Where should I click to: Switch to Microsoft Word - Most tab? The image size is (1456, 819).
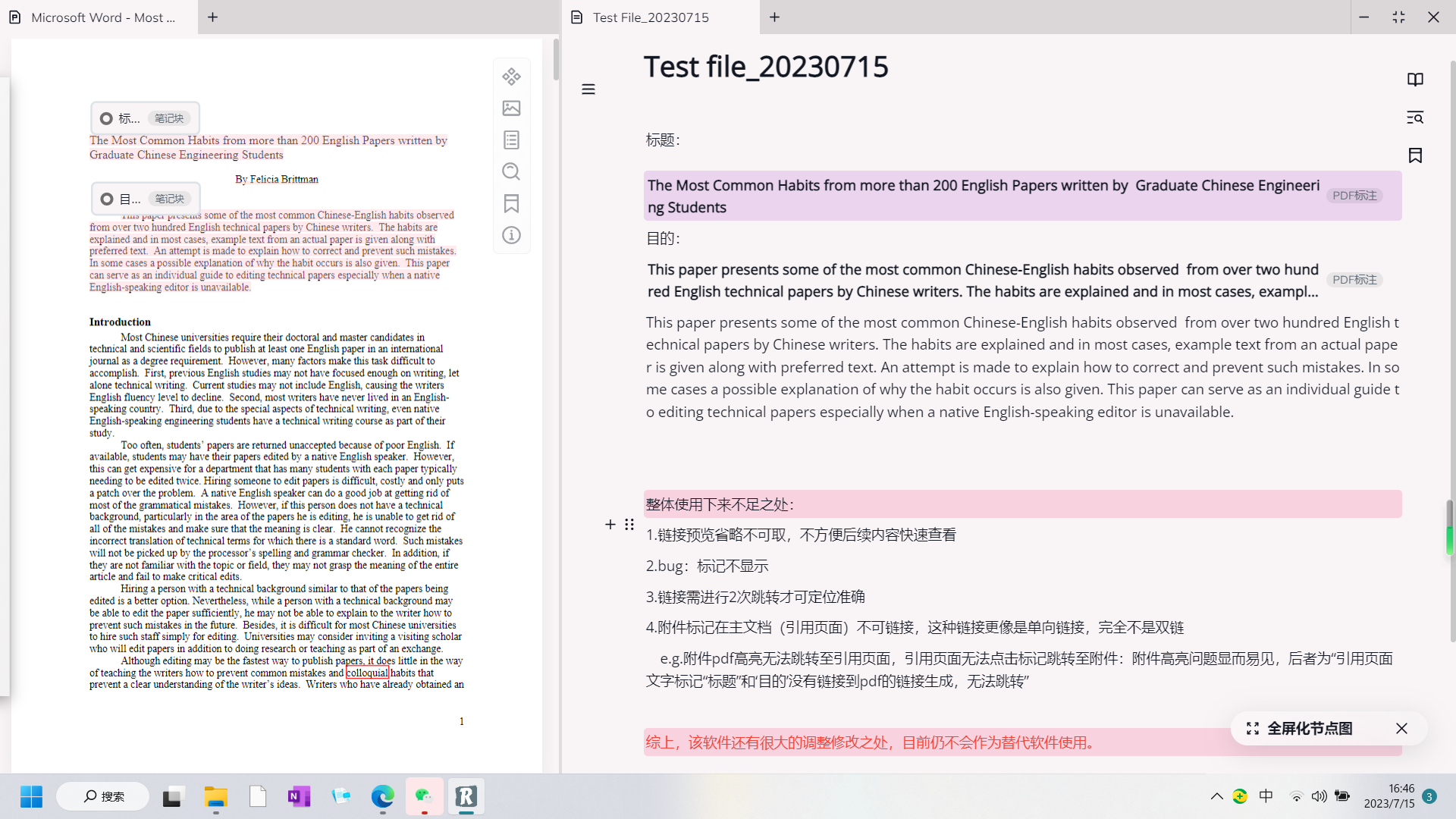pos(102,17)
